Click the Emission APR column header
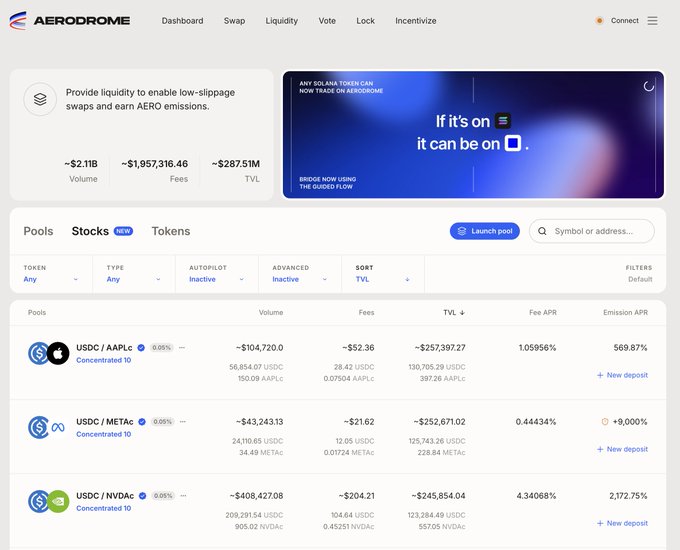680x550 pixels. coord(625,312)
